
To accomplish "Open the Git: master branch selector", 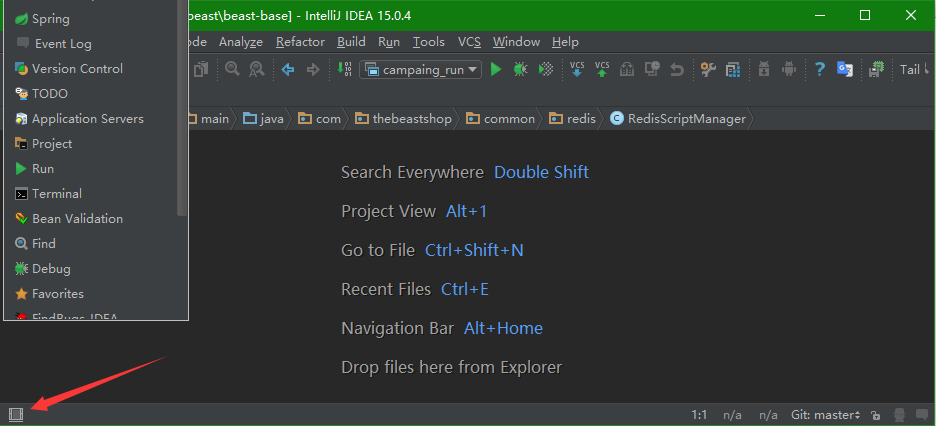I will point(826,415).
